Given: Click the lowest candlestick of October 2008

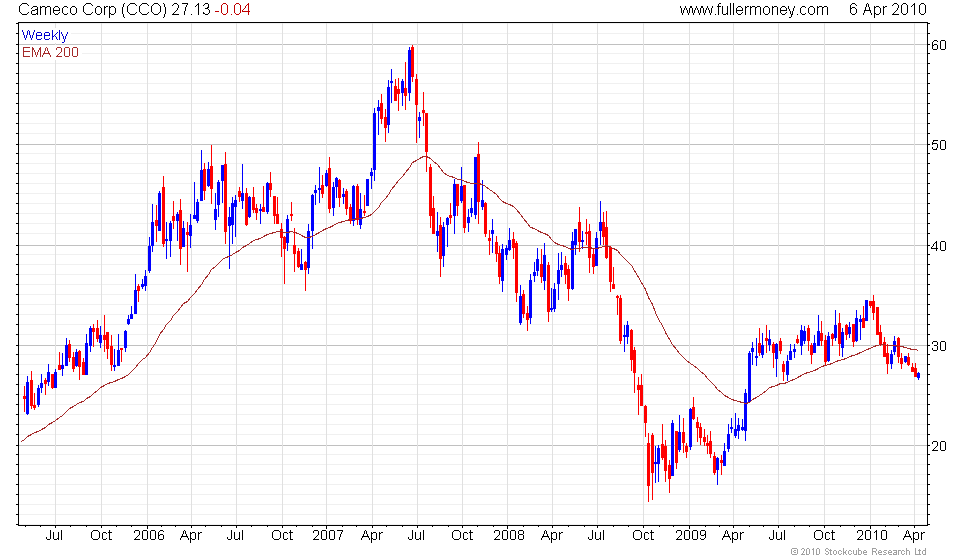Looking at the screenshot, I should (649, 466).
